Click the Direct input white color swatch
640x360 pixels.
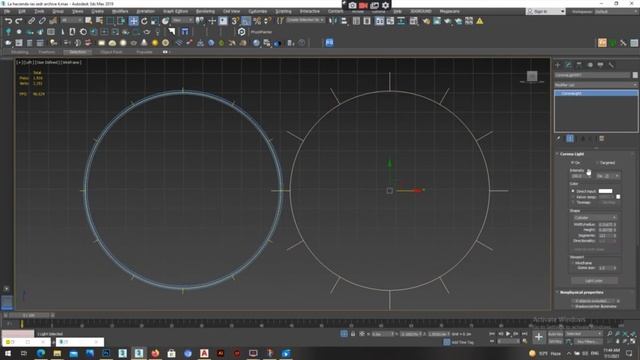point(605,191)
